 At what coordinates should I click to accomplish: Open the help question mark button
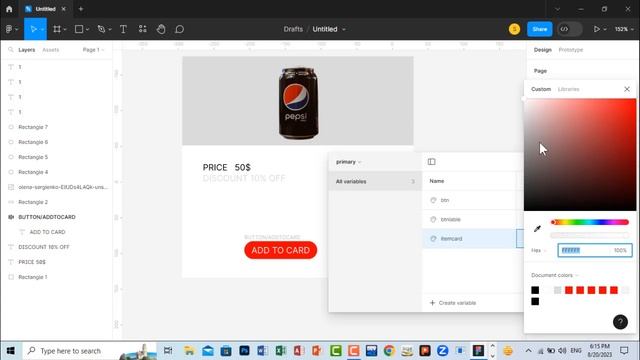620,322
